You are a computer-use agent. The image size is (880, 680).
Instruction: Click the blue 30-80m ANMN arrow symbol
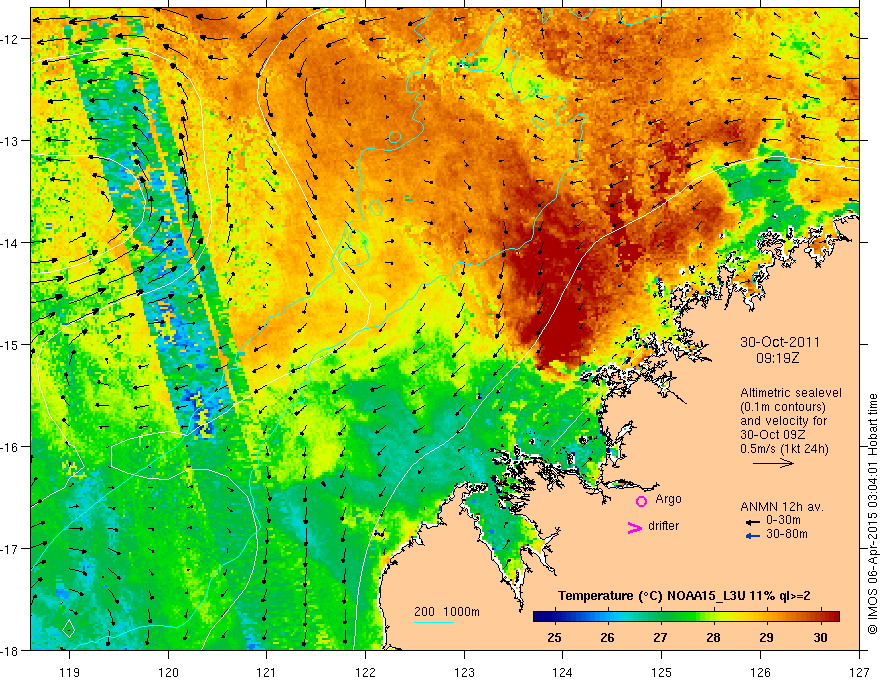click(753, 536)
